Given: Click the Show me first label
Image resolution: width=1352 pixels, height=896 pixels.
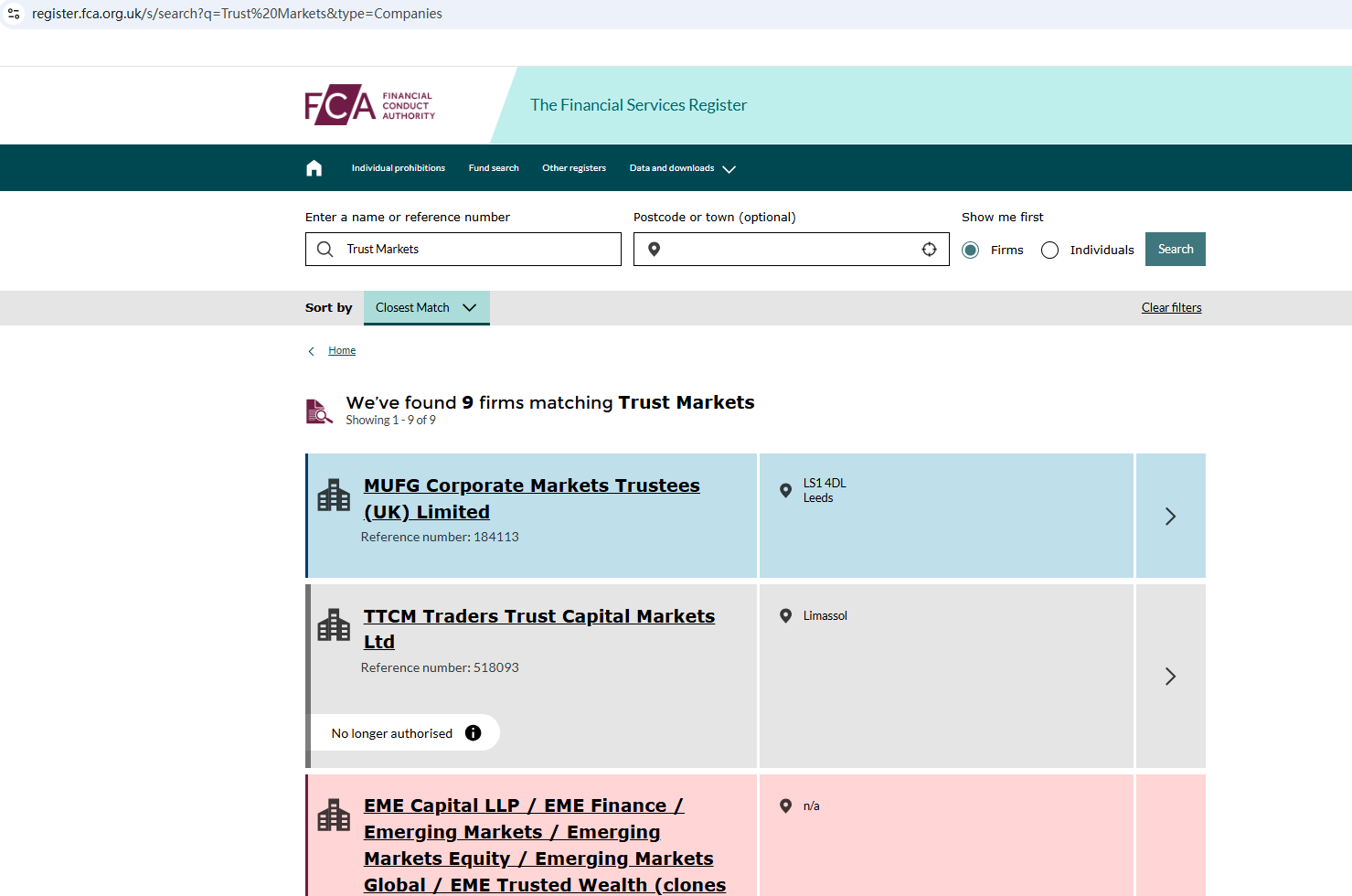Looking at the screenshot, I should pos(1003,217).
